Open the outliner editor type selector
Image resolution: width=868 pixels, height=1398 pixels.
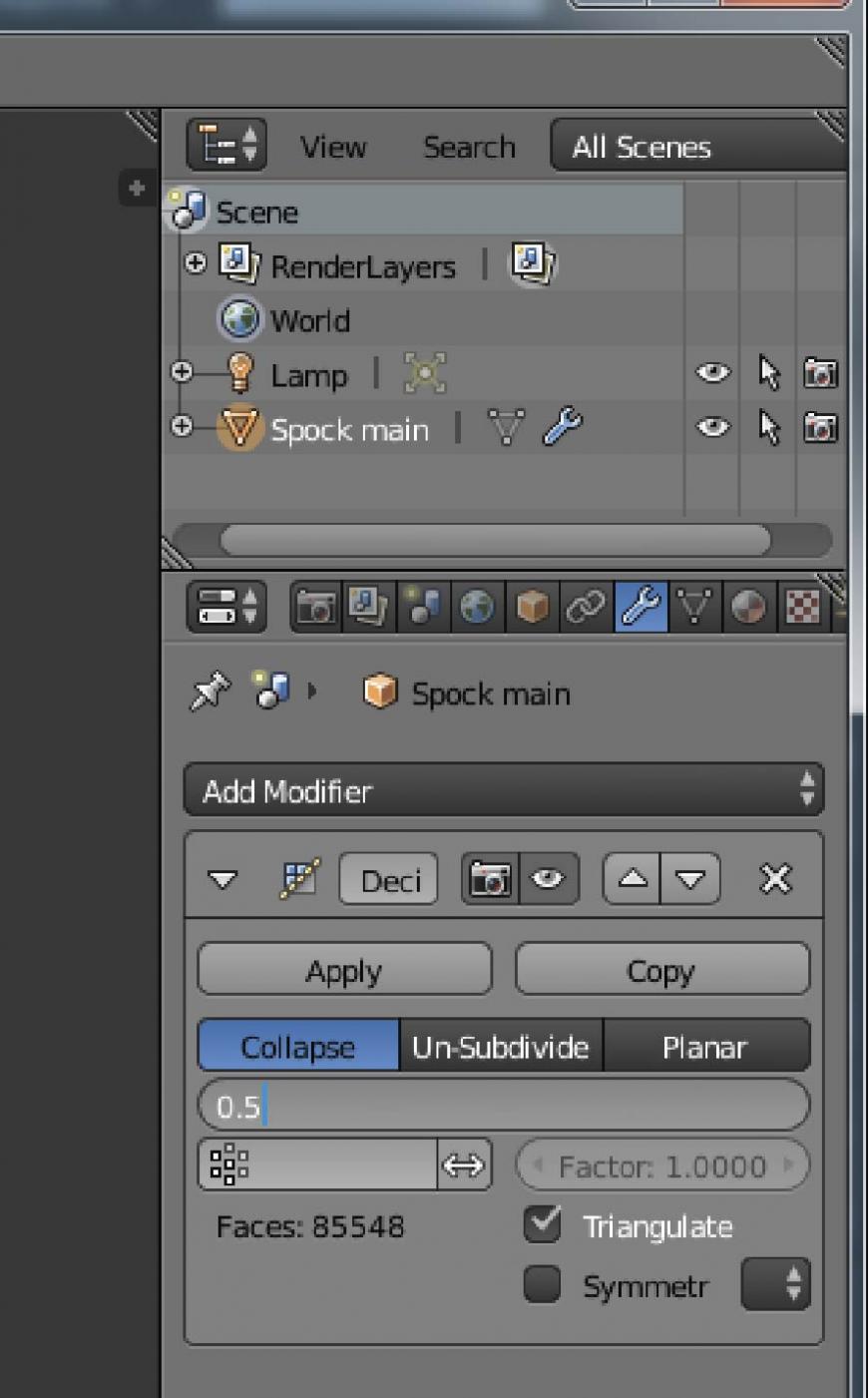(226, 146)
